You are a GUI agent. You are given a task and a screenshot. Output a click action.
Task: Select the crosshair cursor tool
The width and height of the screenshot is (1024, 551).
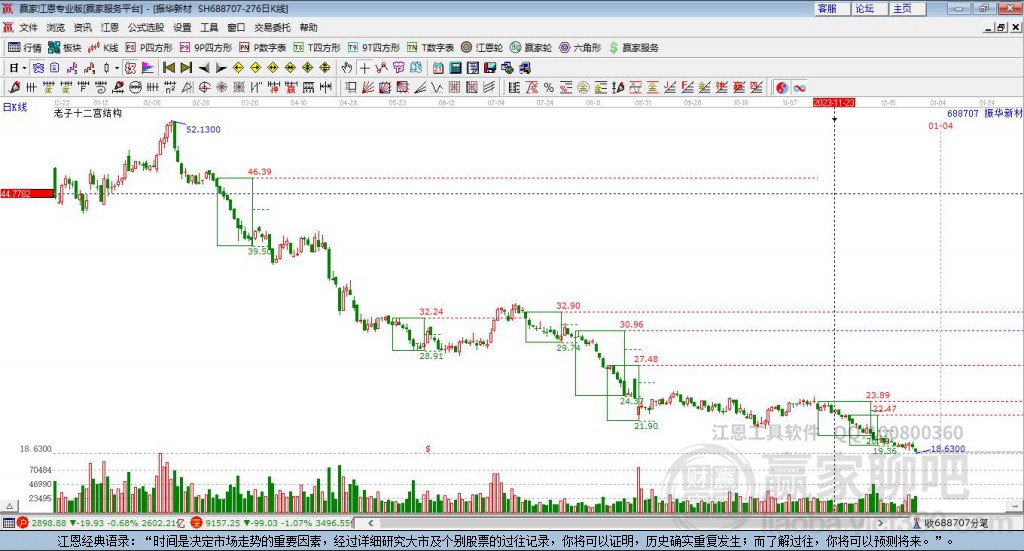pyautogui.click(x=364, y=68)
